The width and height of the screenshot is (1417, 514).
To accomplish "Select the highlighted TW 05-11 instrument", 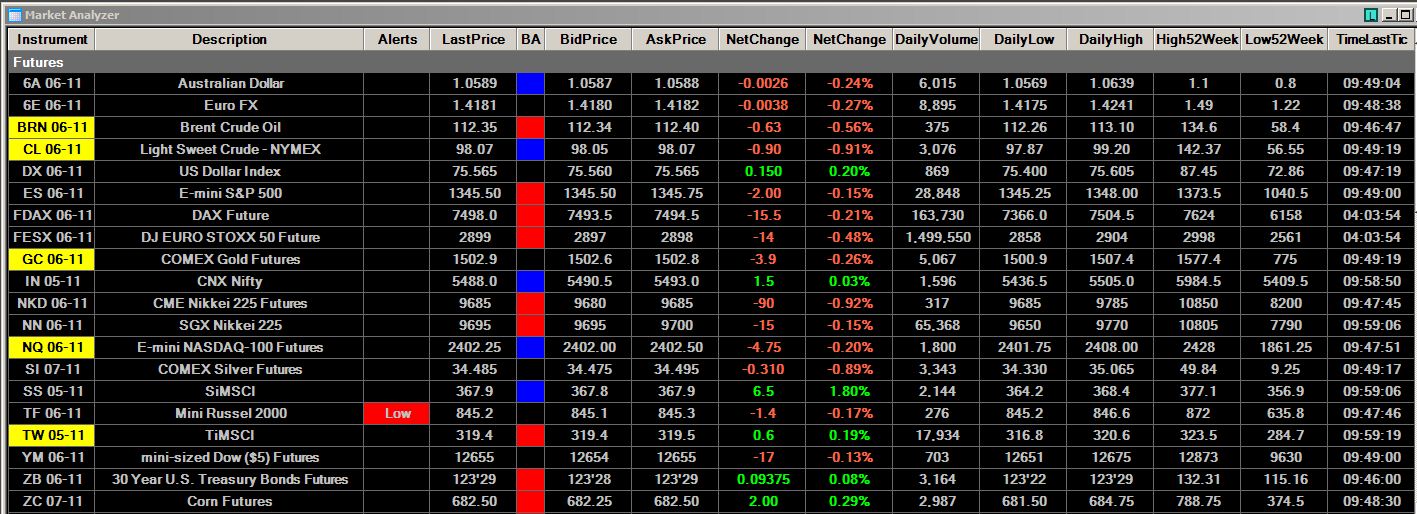I will click(52, 435).
